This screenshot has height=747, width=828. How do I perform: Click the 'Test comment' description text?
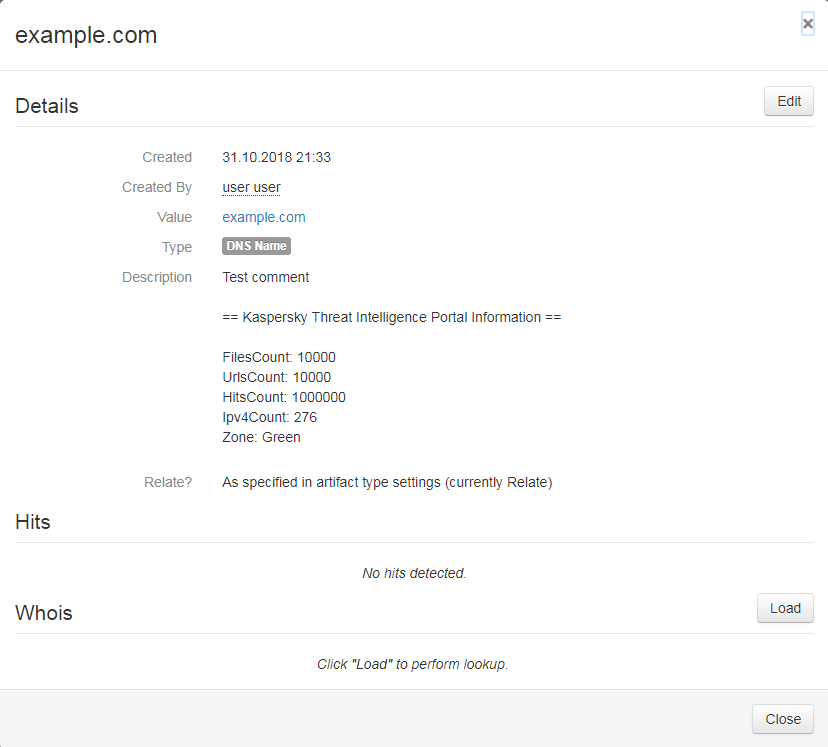266,277
